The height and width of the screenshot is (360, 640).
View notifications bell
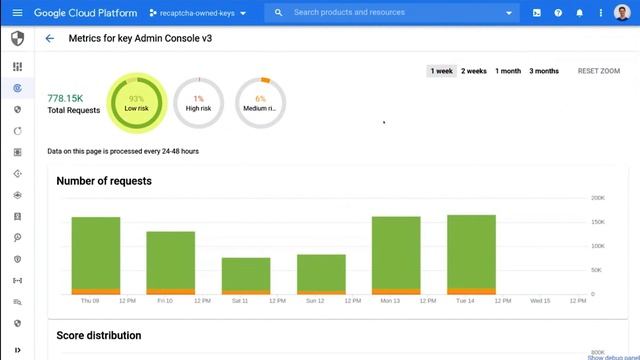coord(579,13)
